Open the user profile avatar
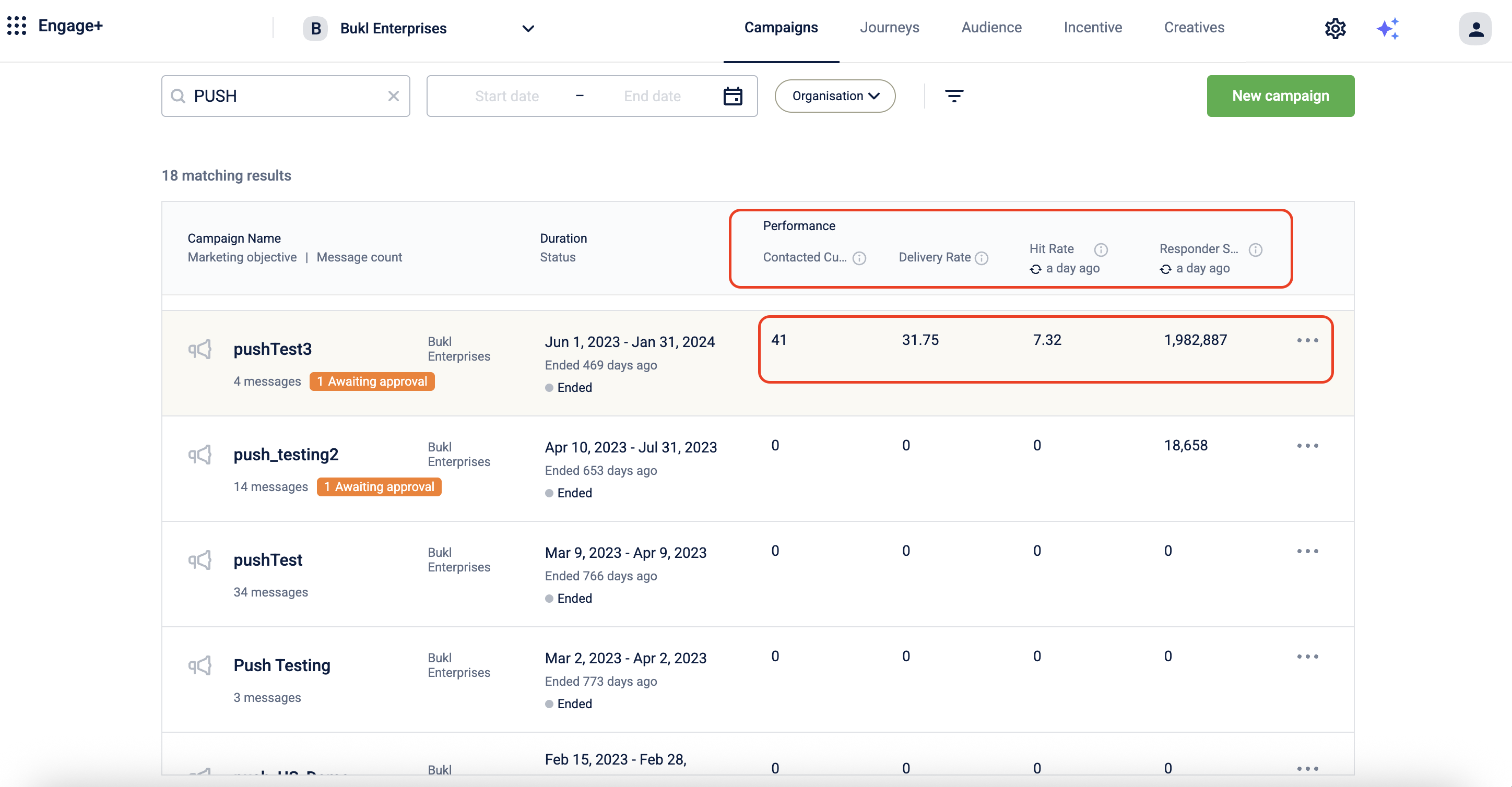1512x787 pixels. [1475, 28]
